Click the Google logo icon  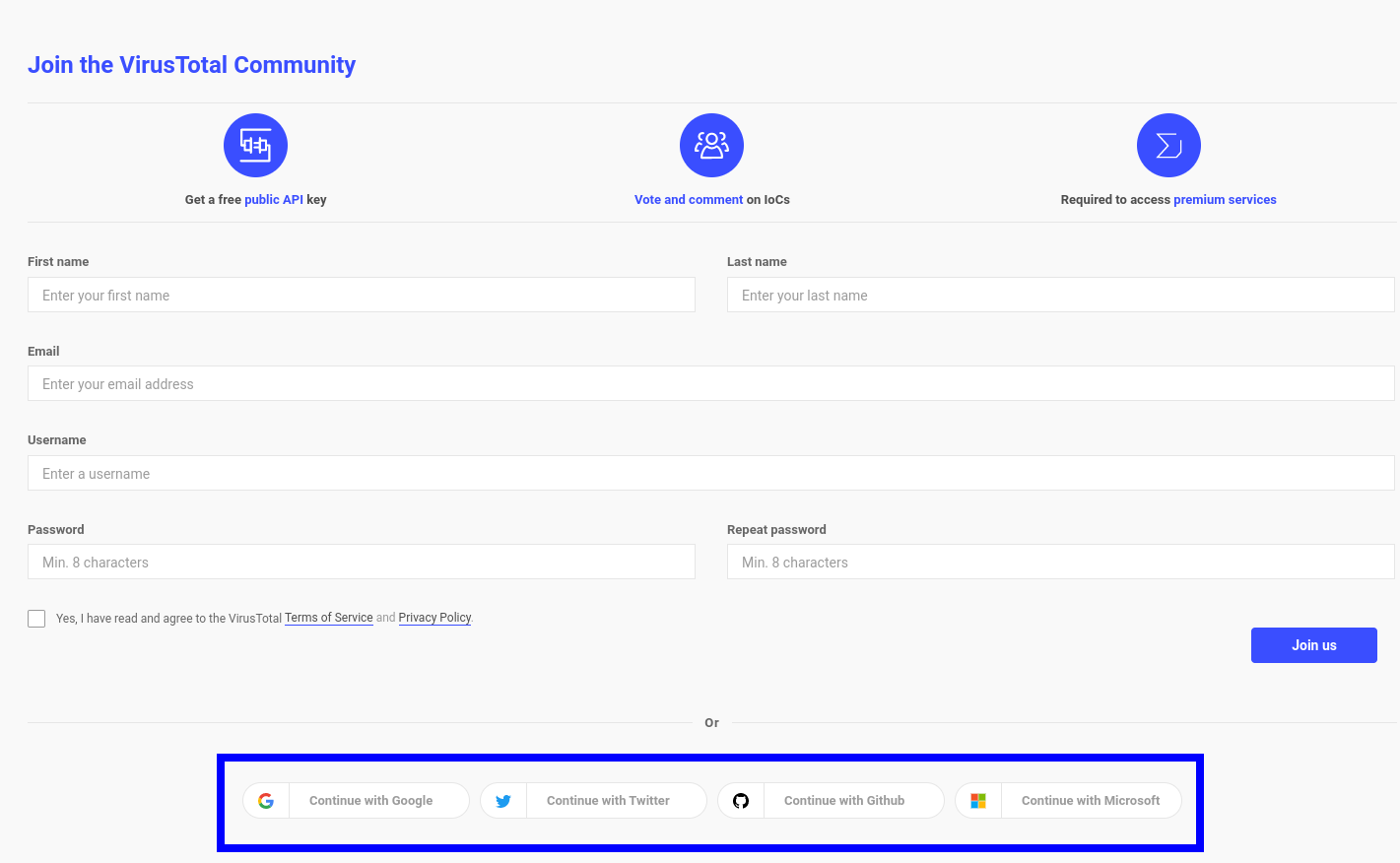pyautogui.click(x=266, y=801)
